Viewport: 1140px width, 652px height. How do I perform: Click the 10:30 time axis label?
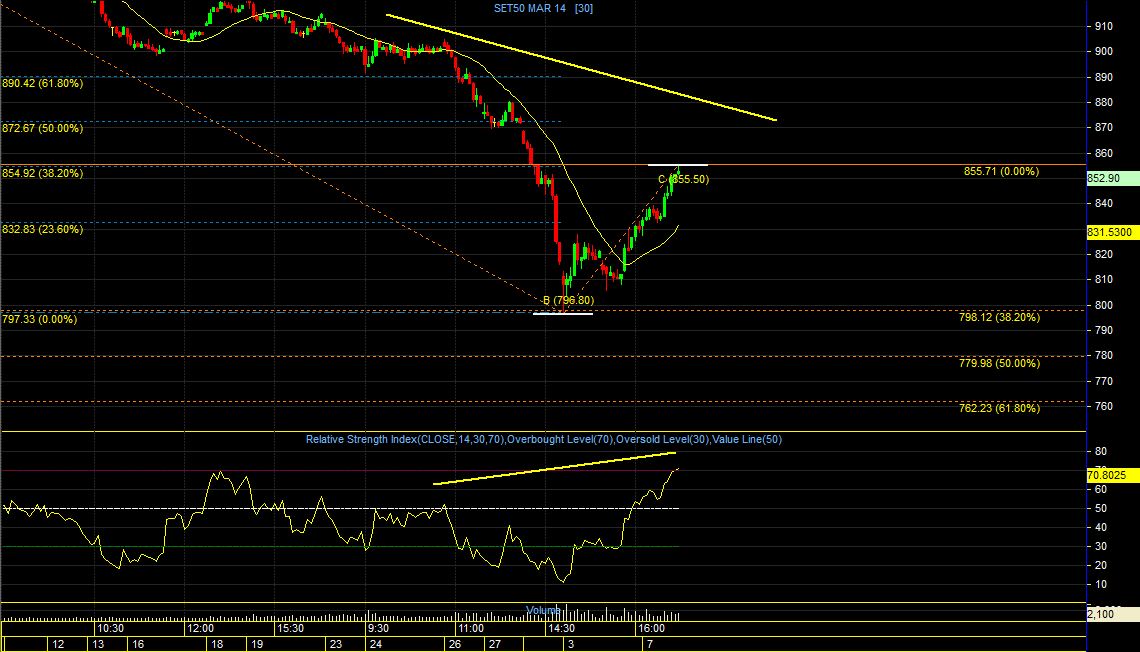(x=110, y=629)
